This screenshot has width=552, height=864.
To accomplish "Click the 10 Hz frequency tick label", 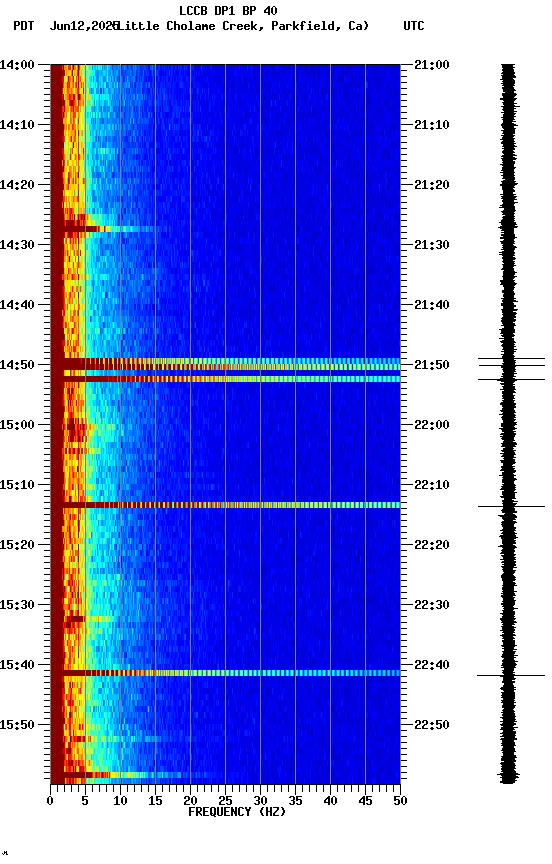I will tap(120, 801).
